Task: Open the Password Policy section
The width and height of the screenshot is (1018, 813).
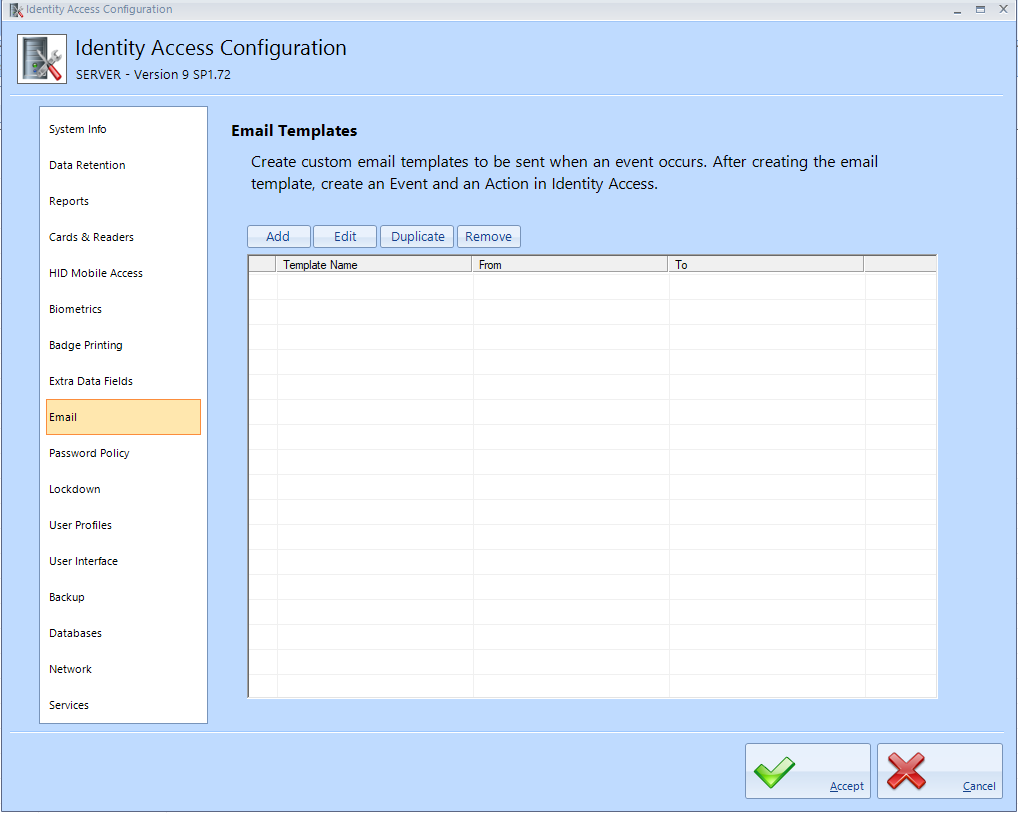Action: tap(123, 453)
